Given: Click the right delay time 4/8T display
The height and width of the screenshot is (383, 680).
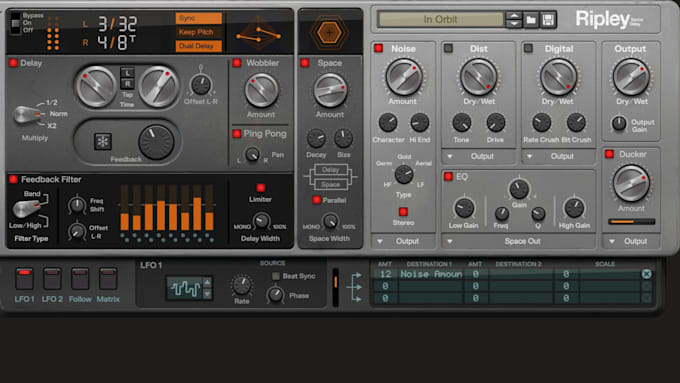Looking at the screenshot, I should point(116,43).
